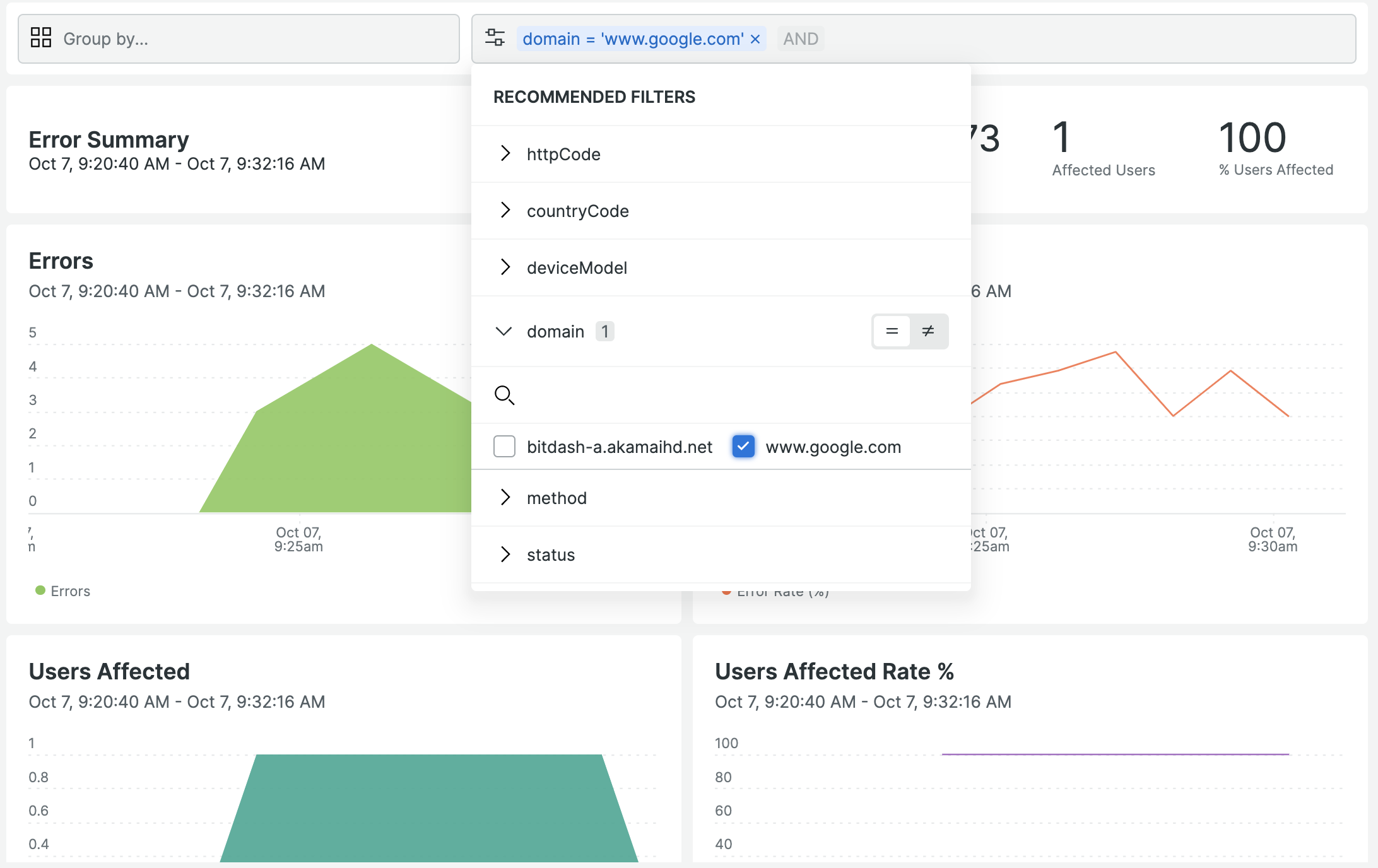This screenshot has width=1378, height=868.
Task: Click the domain selected count badge
Action: tap(604, 331)
